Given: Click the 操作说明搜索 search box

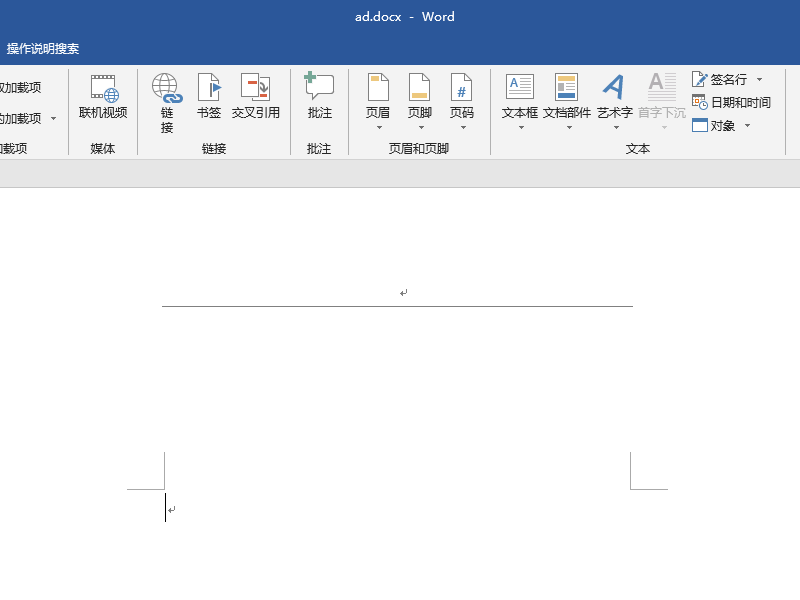Looking at the screenshot, I should [43, 48].
